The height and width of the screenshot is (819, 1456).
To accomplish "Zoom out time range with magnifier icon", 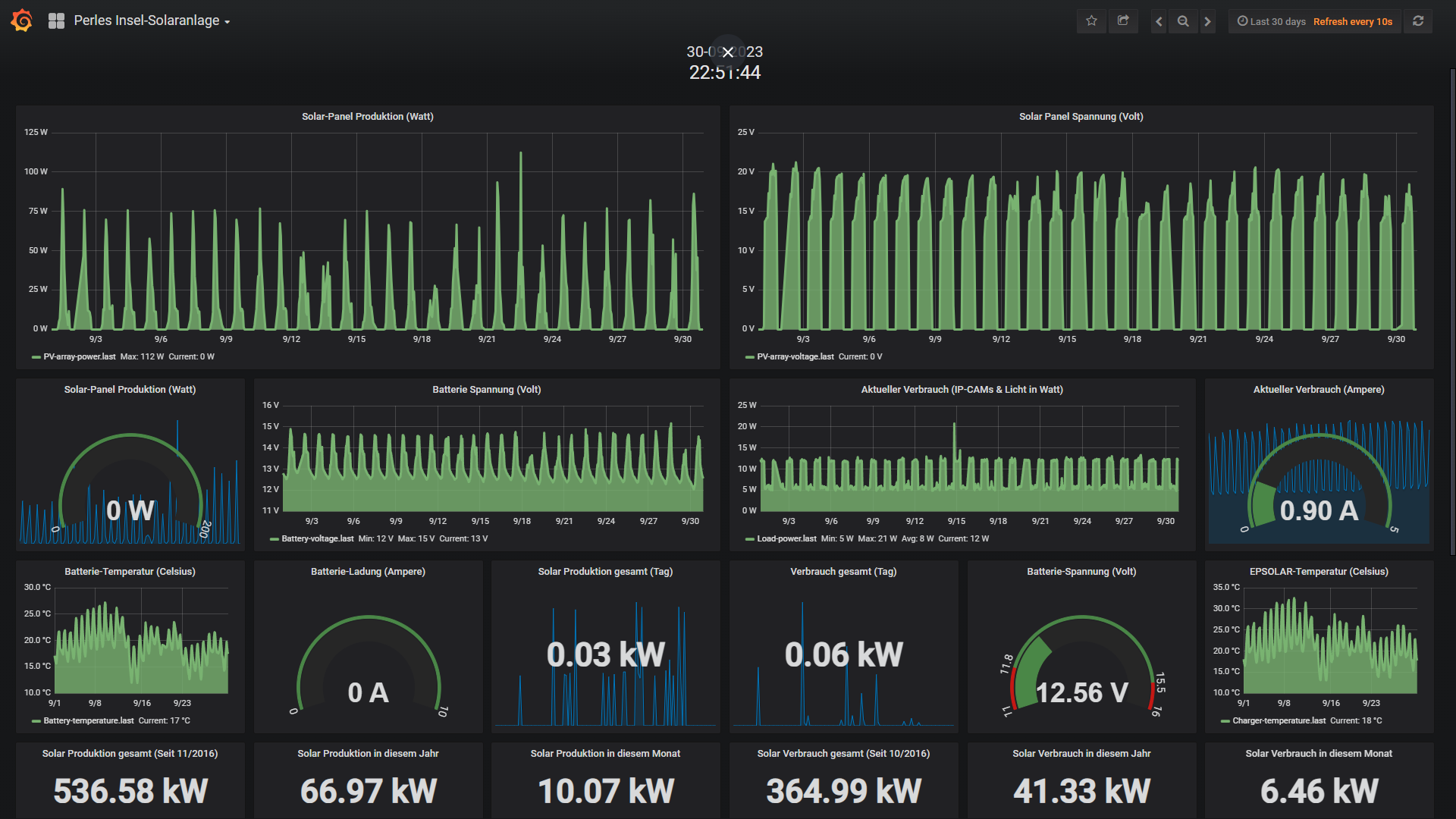I will pyautogui.click(x=1183, y=22).
